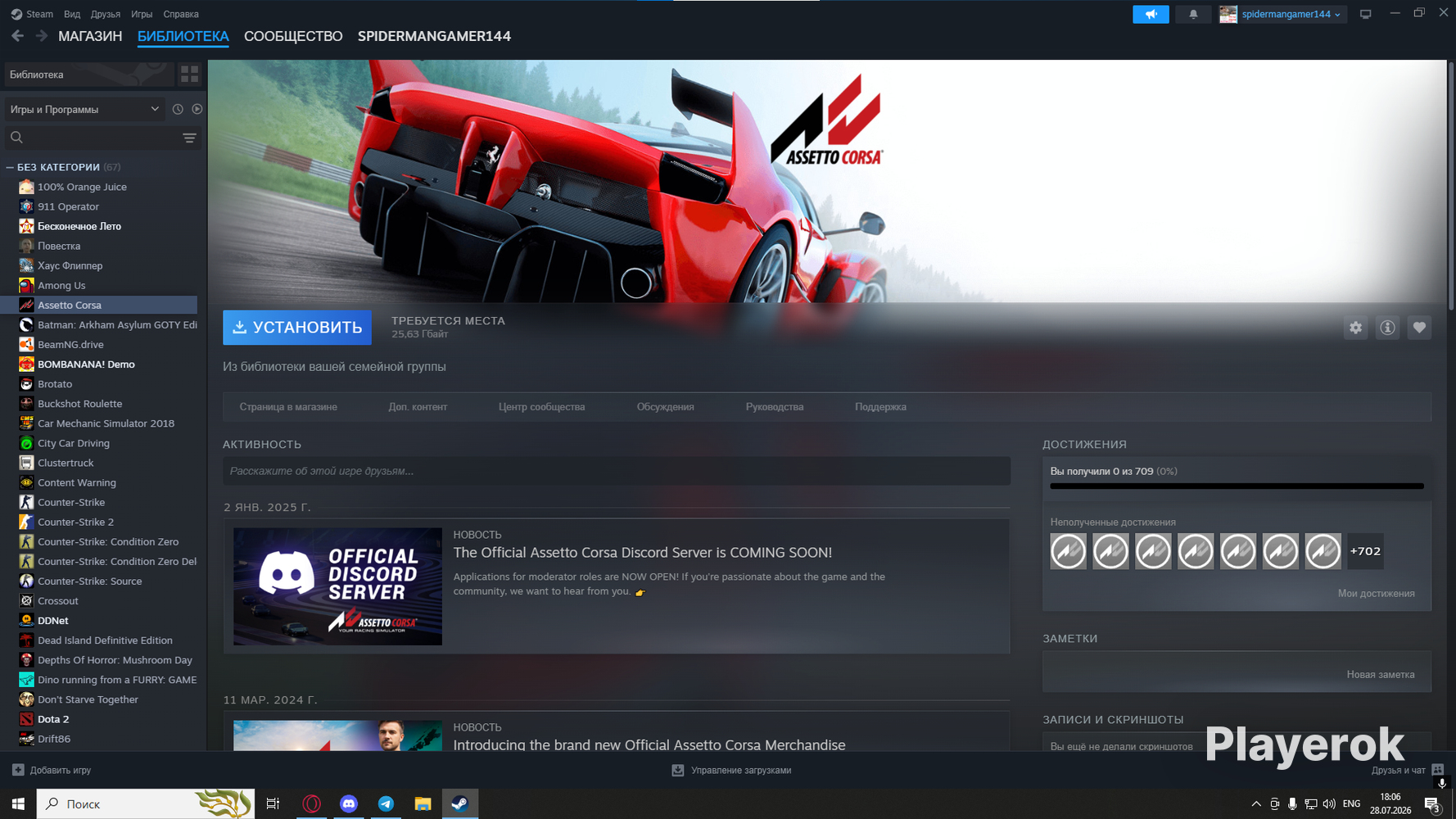This screenshot has width=1456, height=819.
Task: Switch library to grid view icon
Action: (190, 75)
